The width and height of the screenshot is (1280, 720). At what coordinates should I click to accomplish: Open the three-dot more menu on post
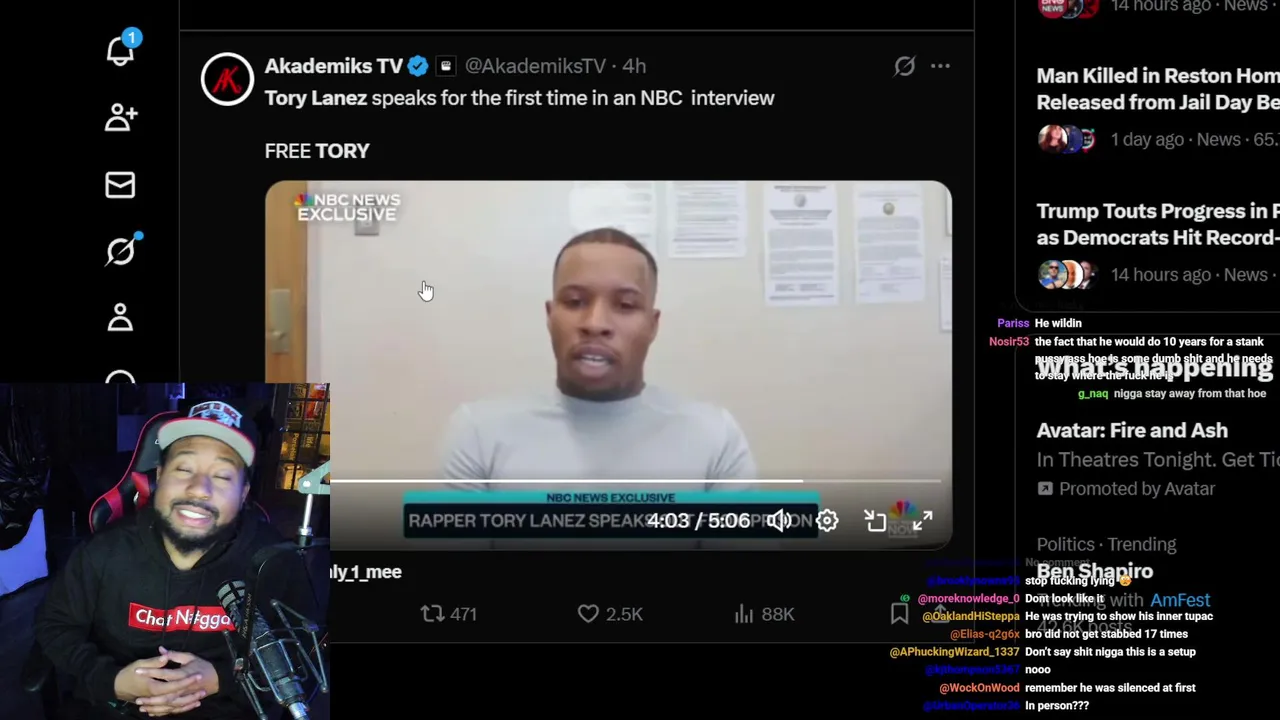(x=940, y=66)
